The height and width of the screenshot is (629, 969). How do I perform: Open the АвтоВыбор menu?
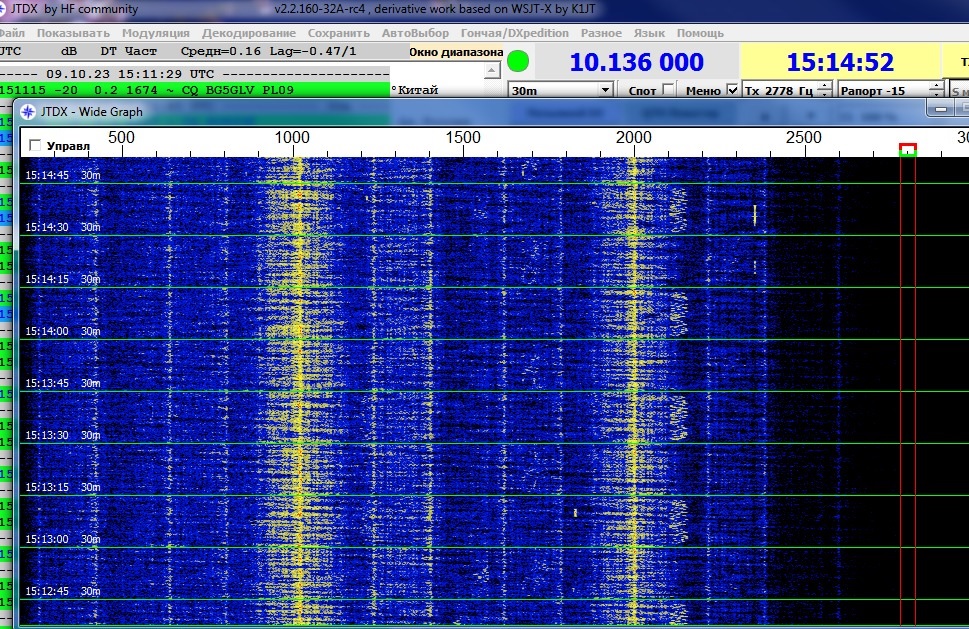tap(415, 33)
